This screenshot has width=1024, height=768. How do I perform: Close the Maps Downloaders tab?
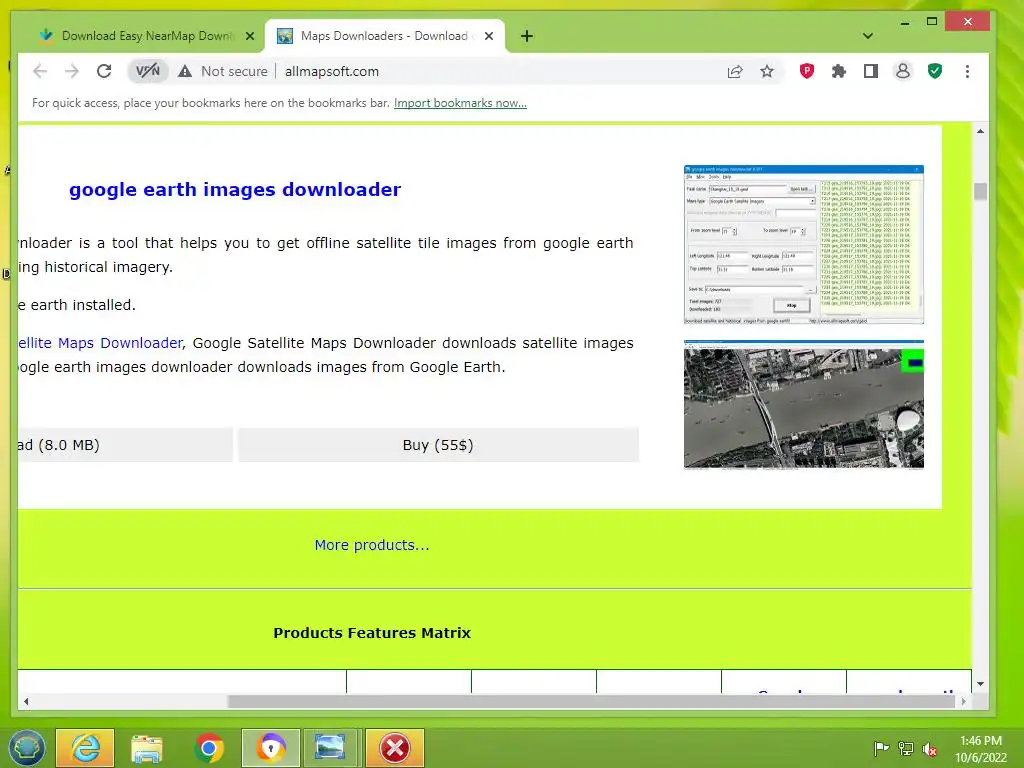pyautogui.click(x=488, y=36)
